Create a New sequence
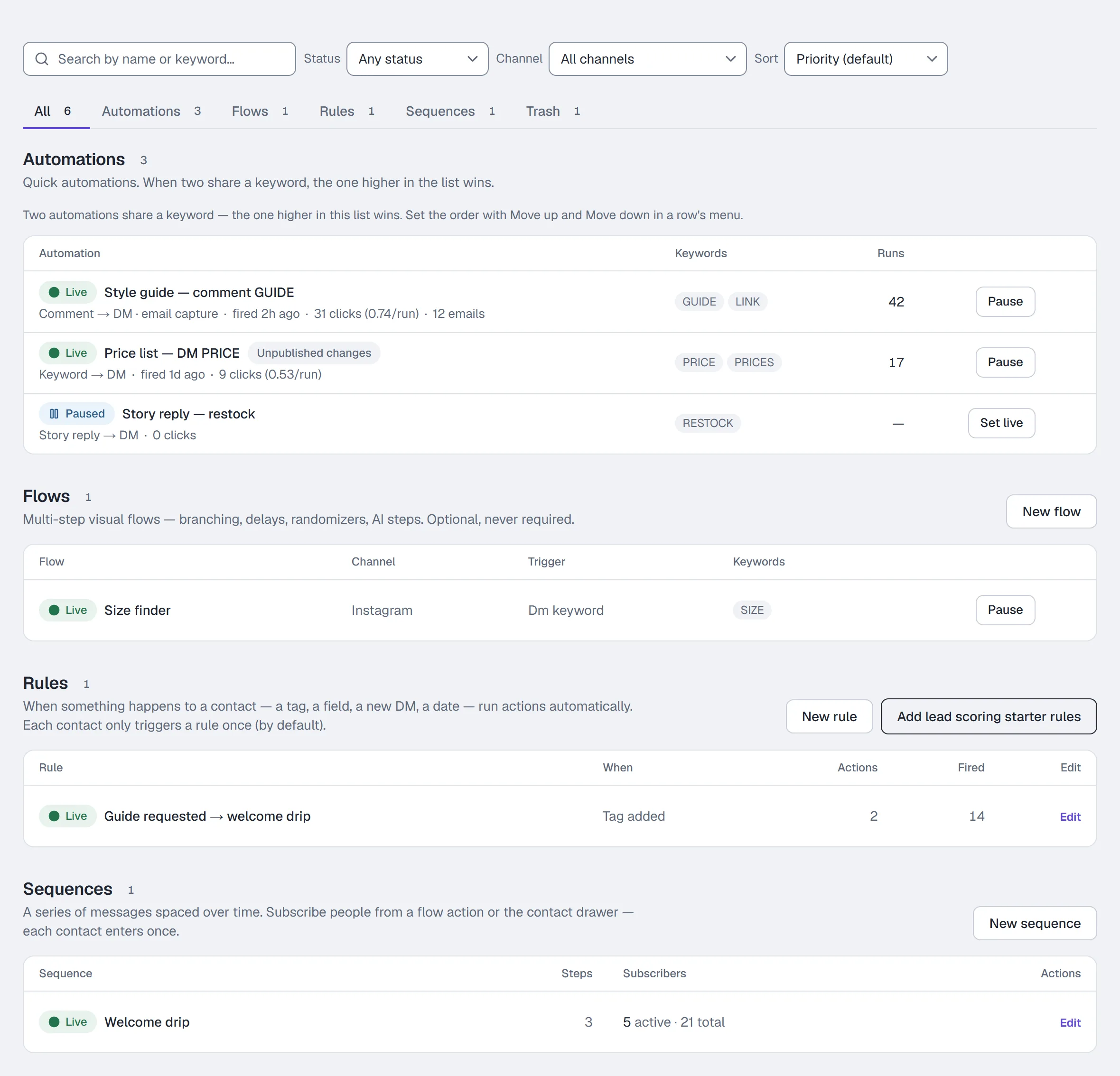This screenshot has height=1076, width=1120. tap(1034, 924)
